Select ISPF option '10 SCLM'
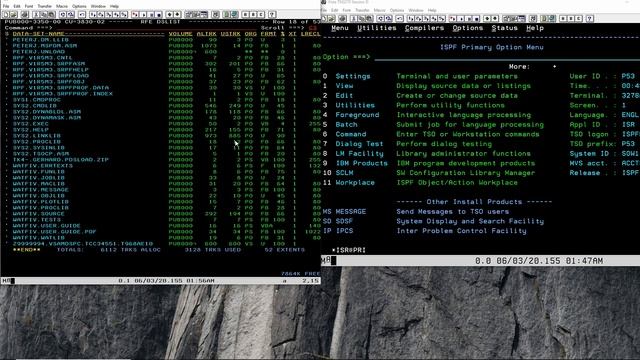 pyautogui.click(x=338, y=173)
